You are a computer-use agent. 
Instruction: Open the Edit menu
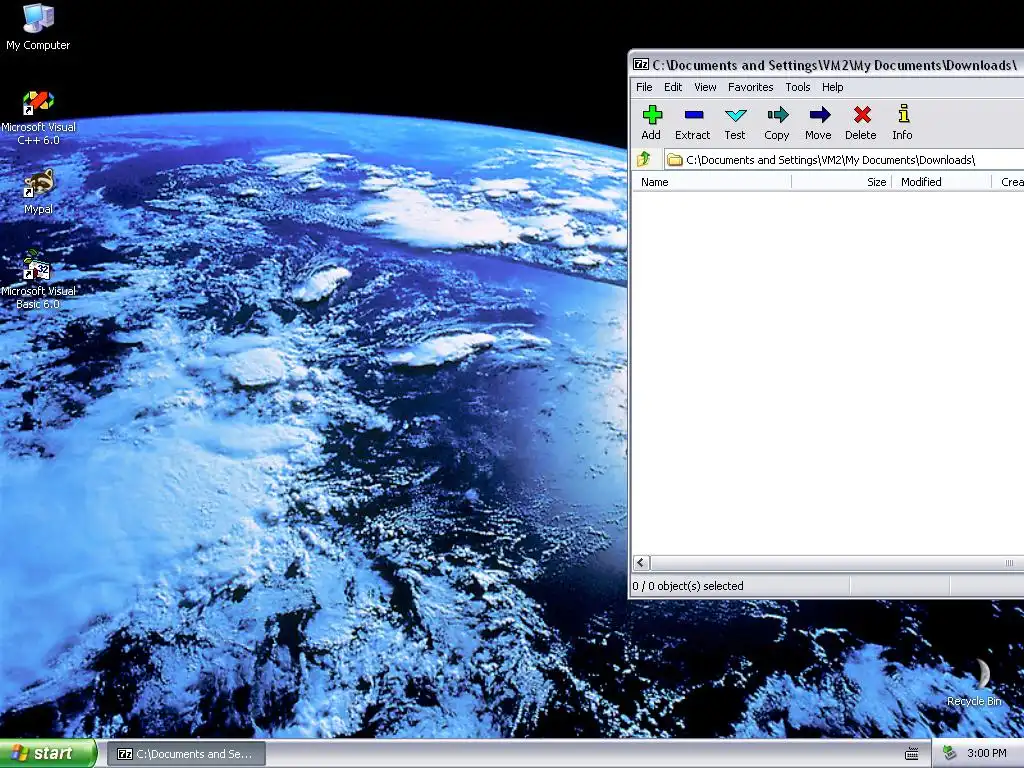pyautogui.click(x=673, y=87)
